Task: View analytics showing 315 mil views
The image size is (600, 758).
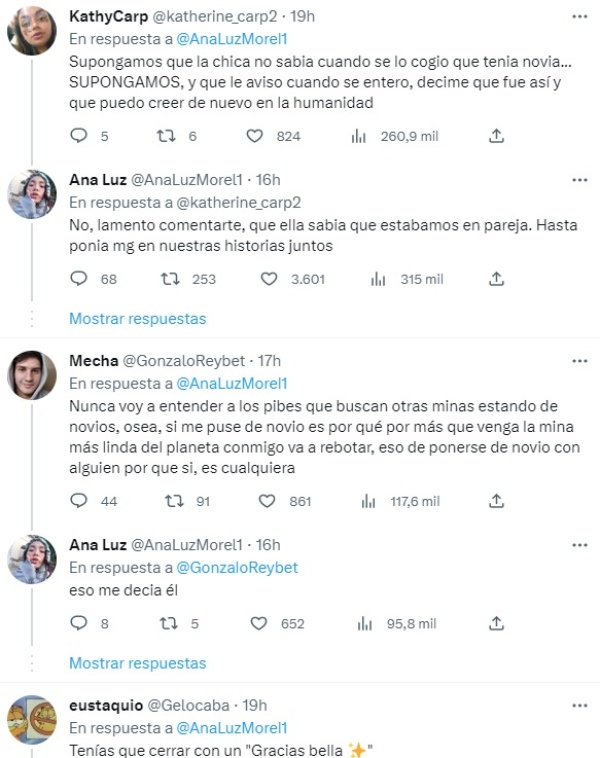Action: coord(378,279)
